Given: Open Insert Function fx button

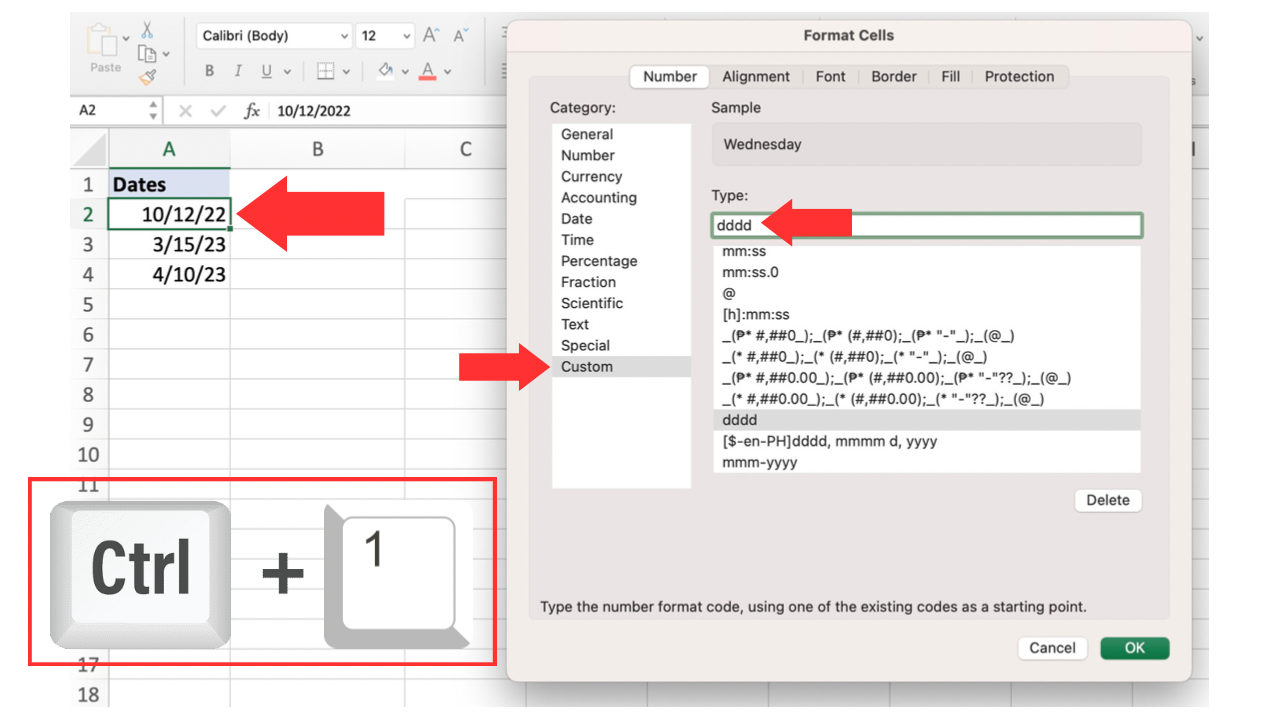Looking at the screenshot, I should (x=252, y=111).
